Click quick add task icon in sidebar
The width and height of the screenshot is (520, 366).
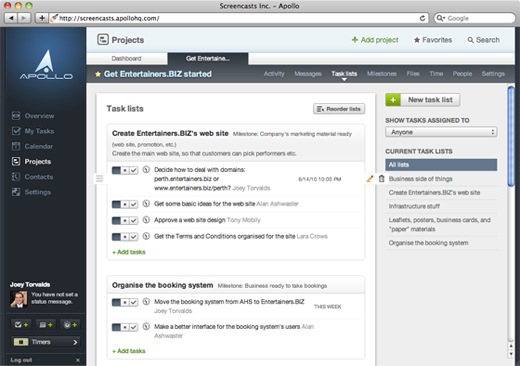click(x=21, y=324)
